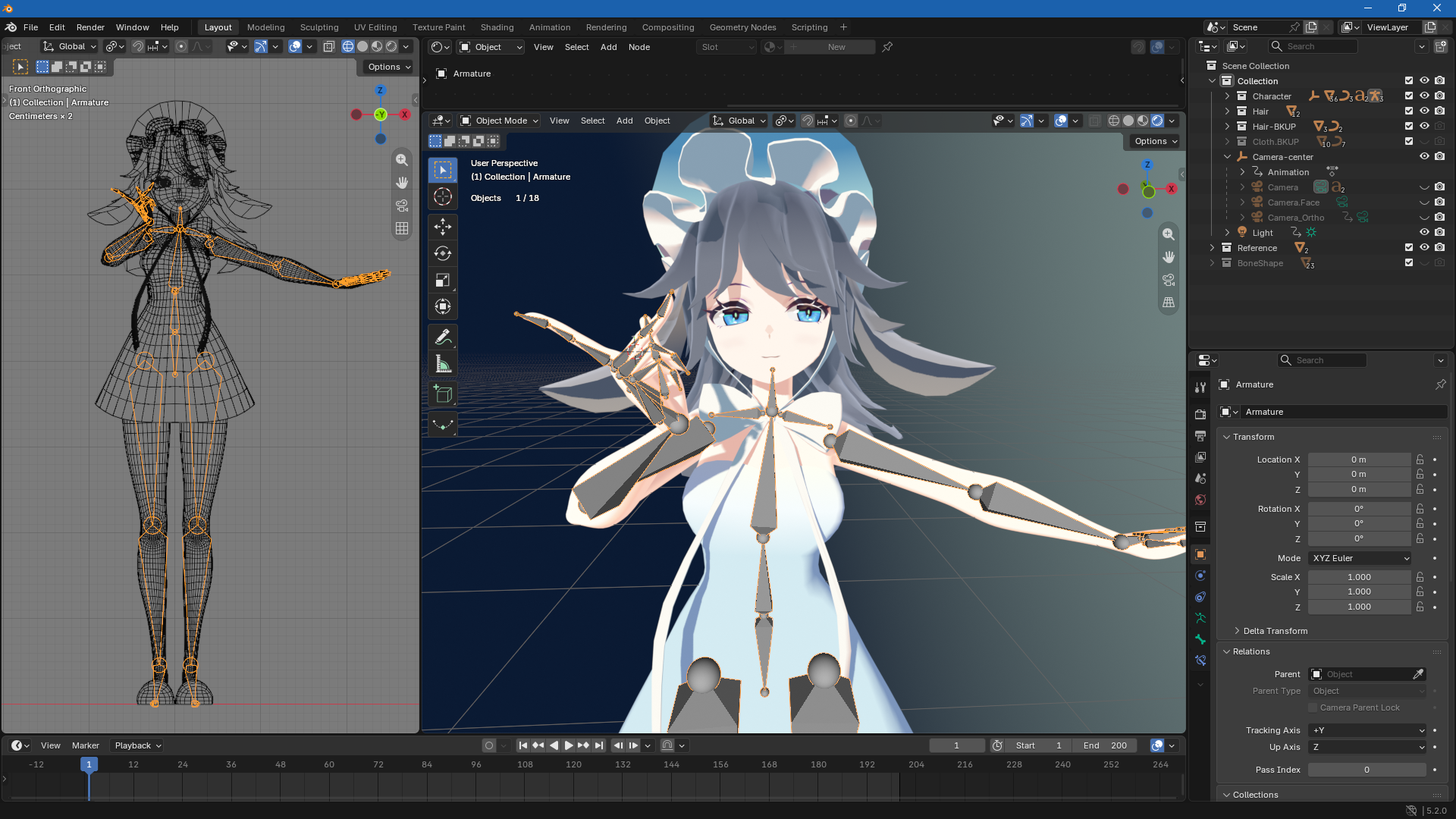Select the Move tool in the toolbar
Image resolution: width=1456 pixels, height=819 pixels.
click(x=443, y=226)
